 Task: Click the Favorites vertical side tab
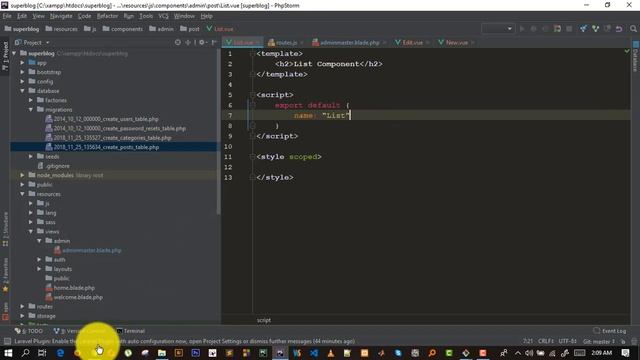5,275
